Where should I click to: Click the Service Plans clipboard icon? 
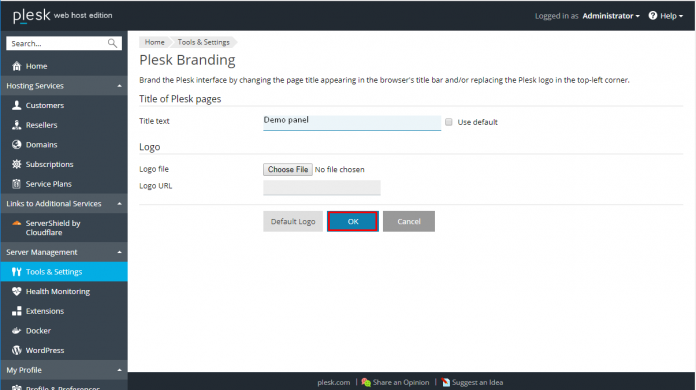pos(16,184)
